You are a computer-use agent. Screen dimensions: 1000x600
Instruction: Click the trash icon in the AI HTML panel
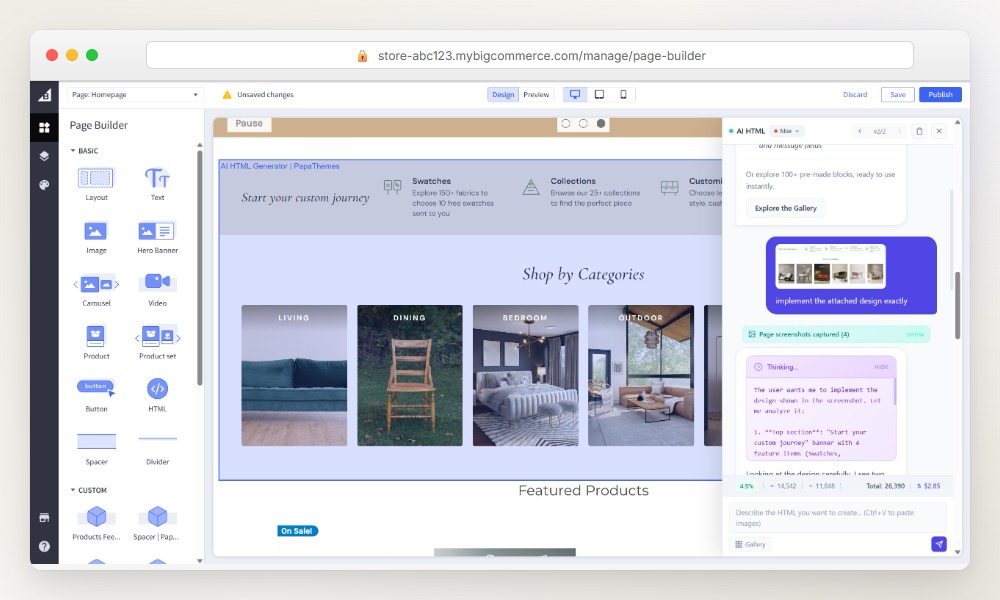[919, 130]
